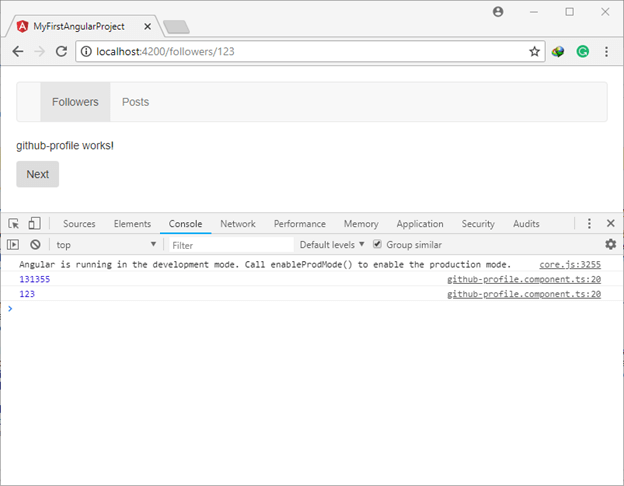Image resolution: width=624 pixels, height=486 pixels.
Task: Close the MyFirstAngularProject tab
Action: 147,26
